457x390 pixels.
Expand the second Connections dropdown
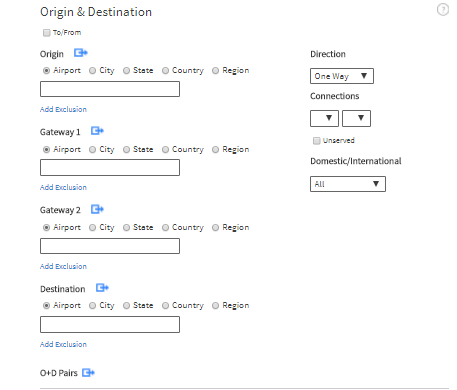click(x=356, y=118)
